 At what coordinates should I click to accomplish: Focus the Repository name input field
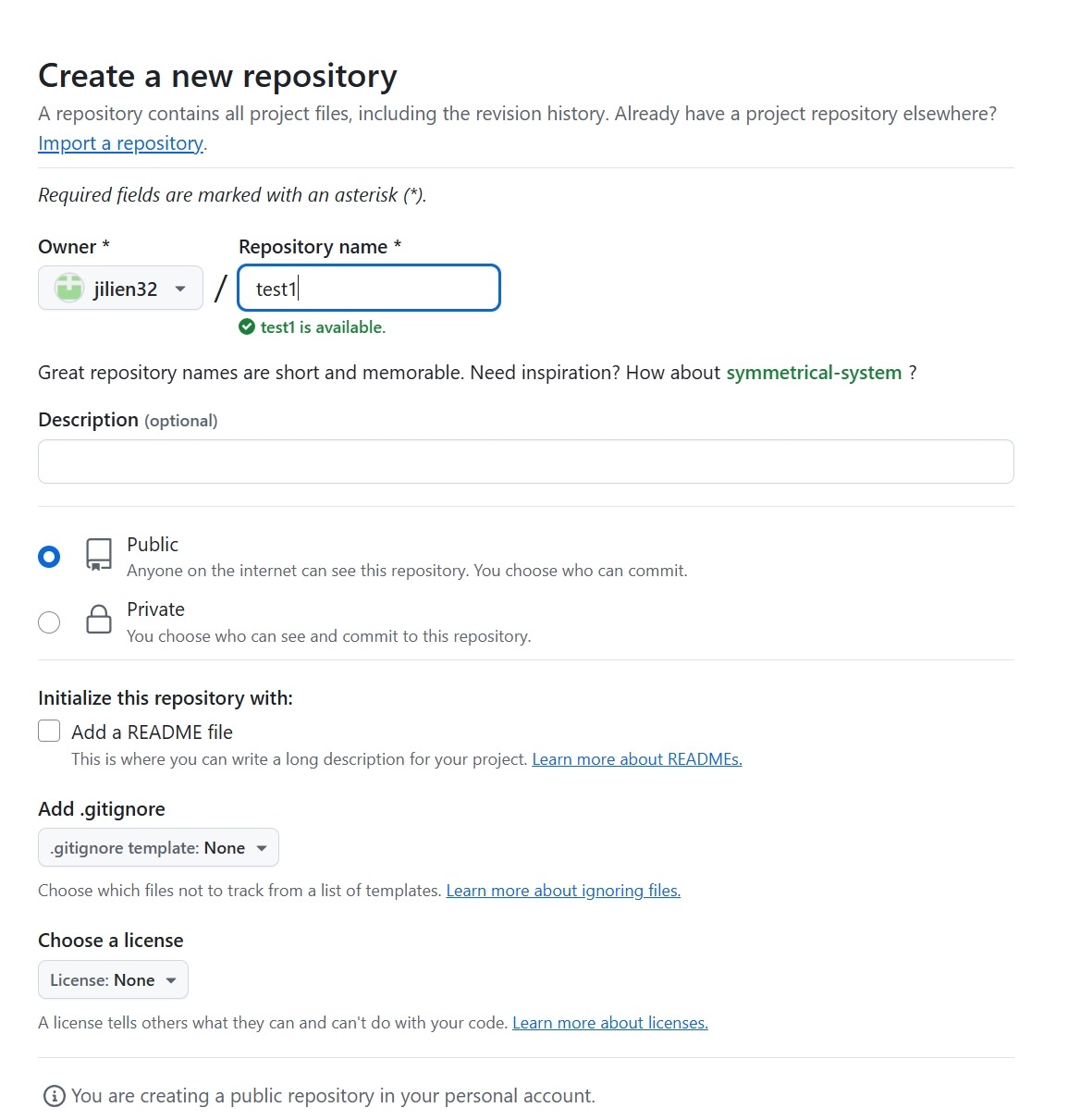369,288
